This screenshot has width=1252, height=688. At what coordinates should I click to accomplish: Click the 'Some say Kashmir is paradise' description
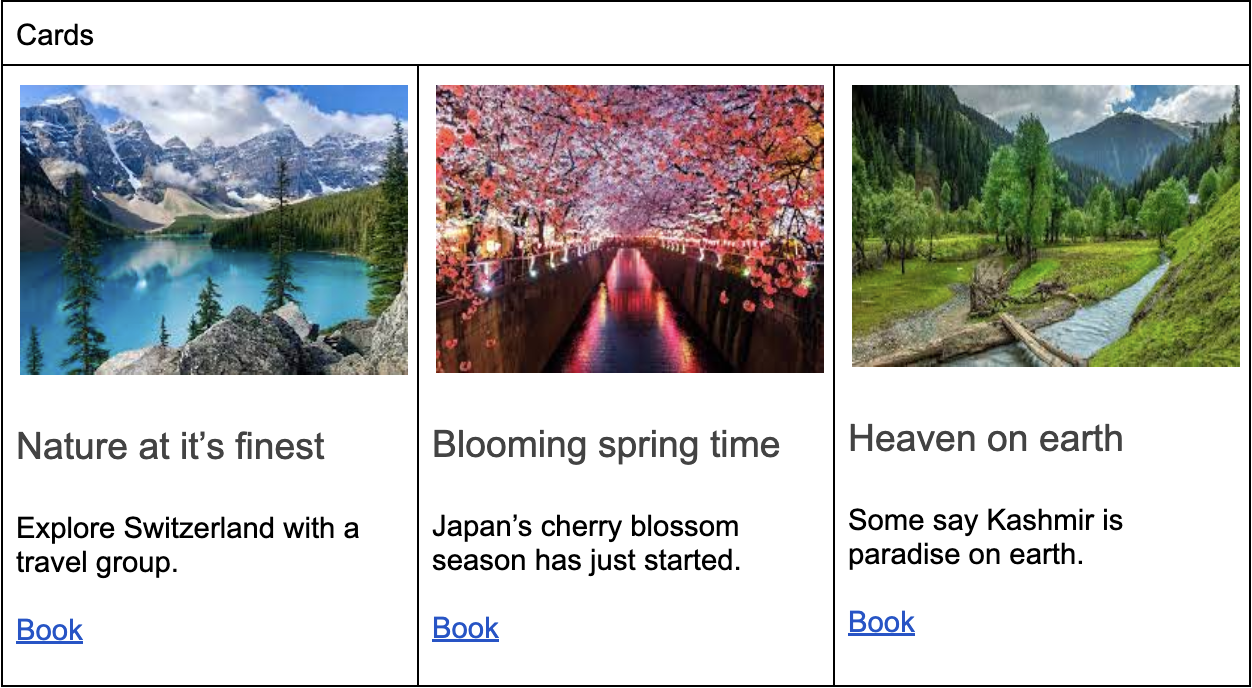(985, 537)
